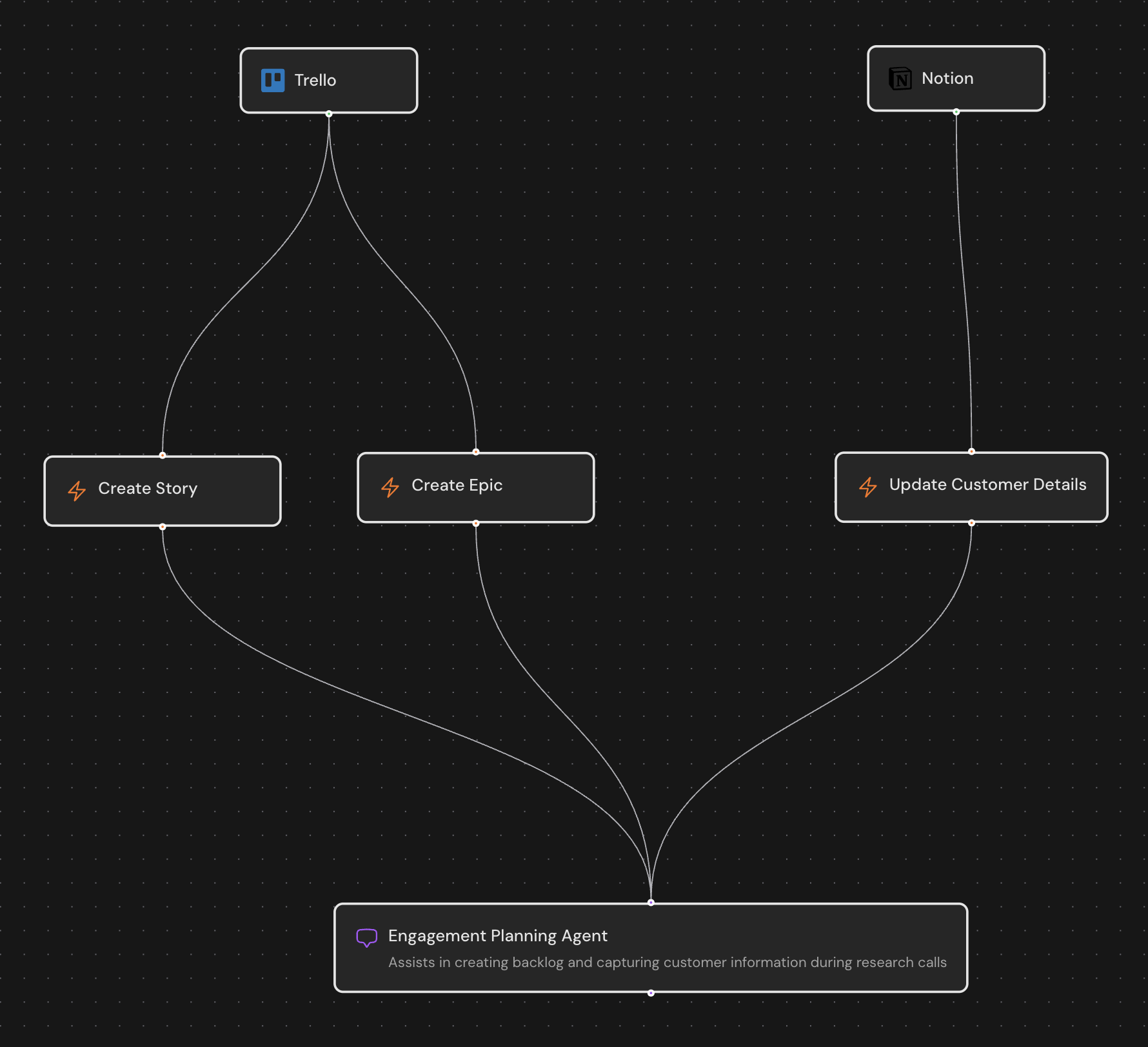Click the dot under the Engagement Planning Agent node
Viewport: 1148px width, 1047px height.
pyautogui.click(x=650, y=993)
